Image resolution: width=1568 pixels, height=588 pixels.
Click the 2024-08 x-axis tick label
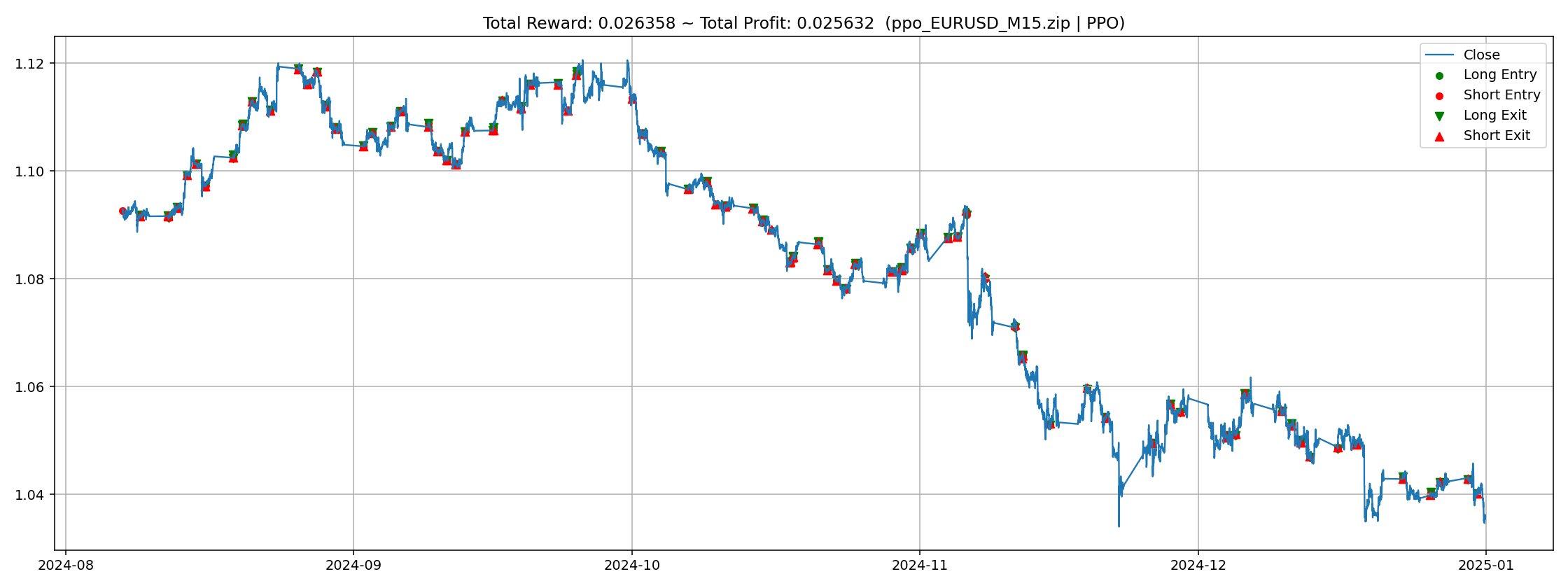(66, 565)
